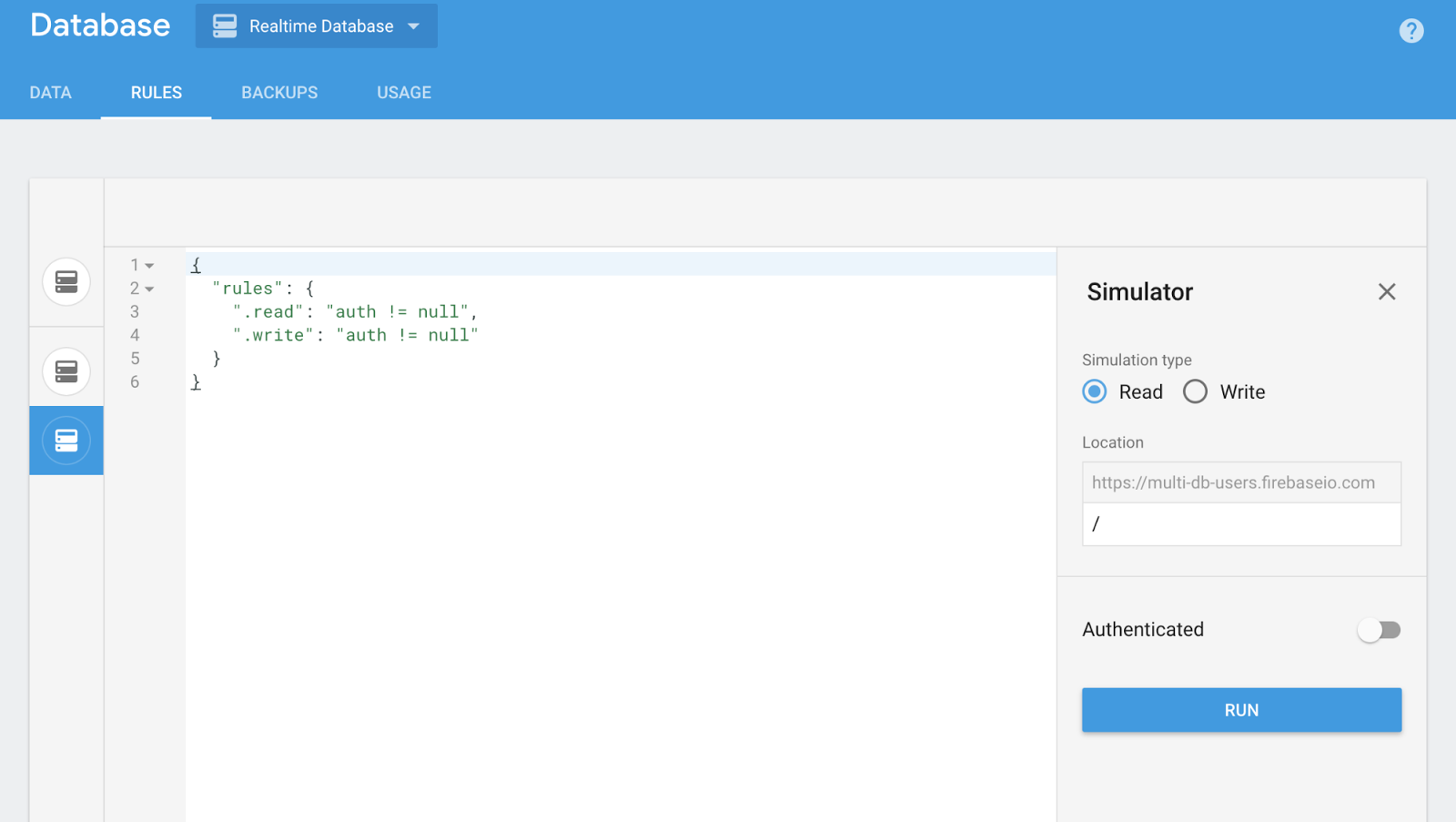Open the help question mark icon
Viewport: 1456px width, 822px height.
coord(1410,31)
